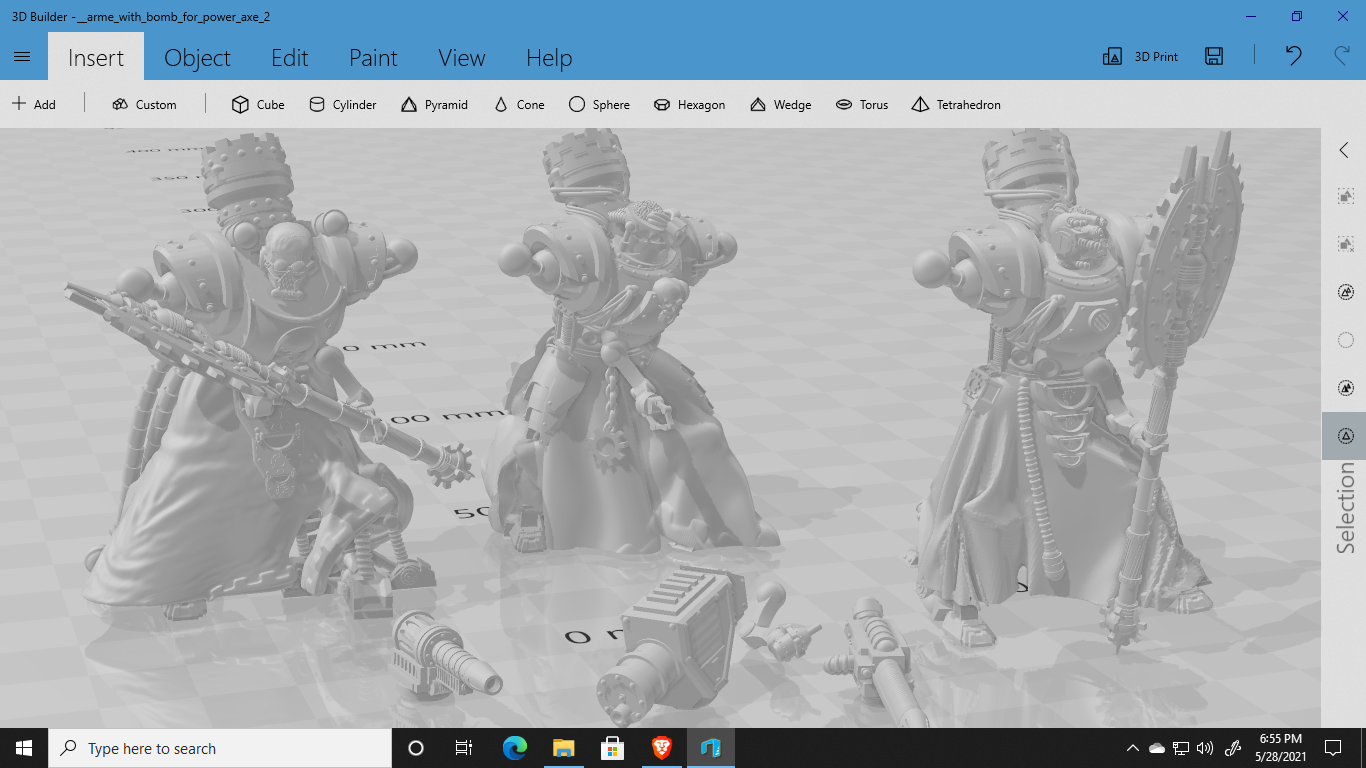This screenshot has width=1366, height=768.
Task: Open Task View on the taskbar
Action: point(464,748)
